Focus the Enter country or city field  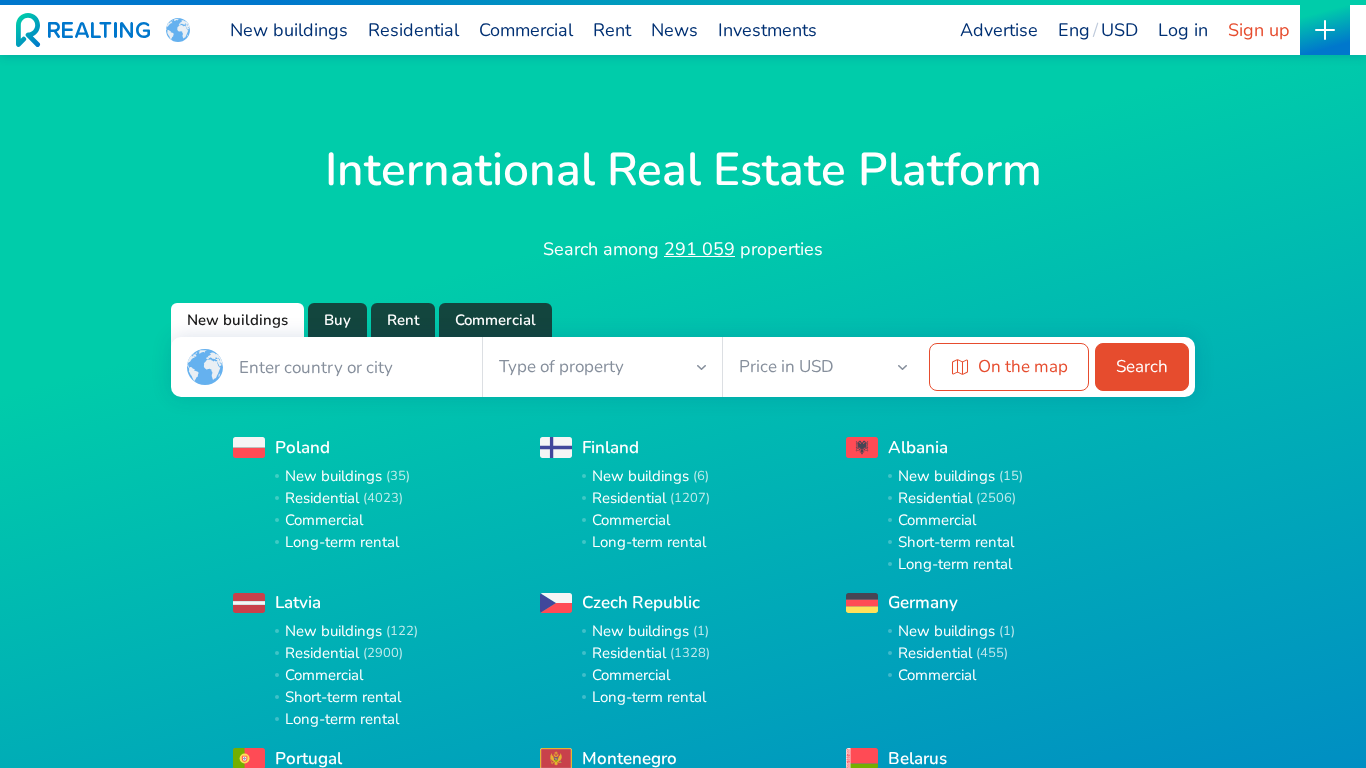(x=350, y=367)
